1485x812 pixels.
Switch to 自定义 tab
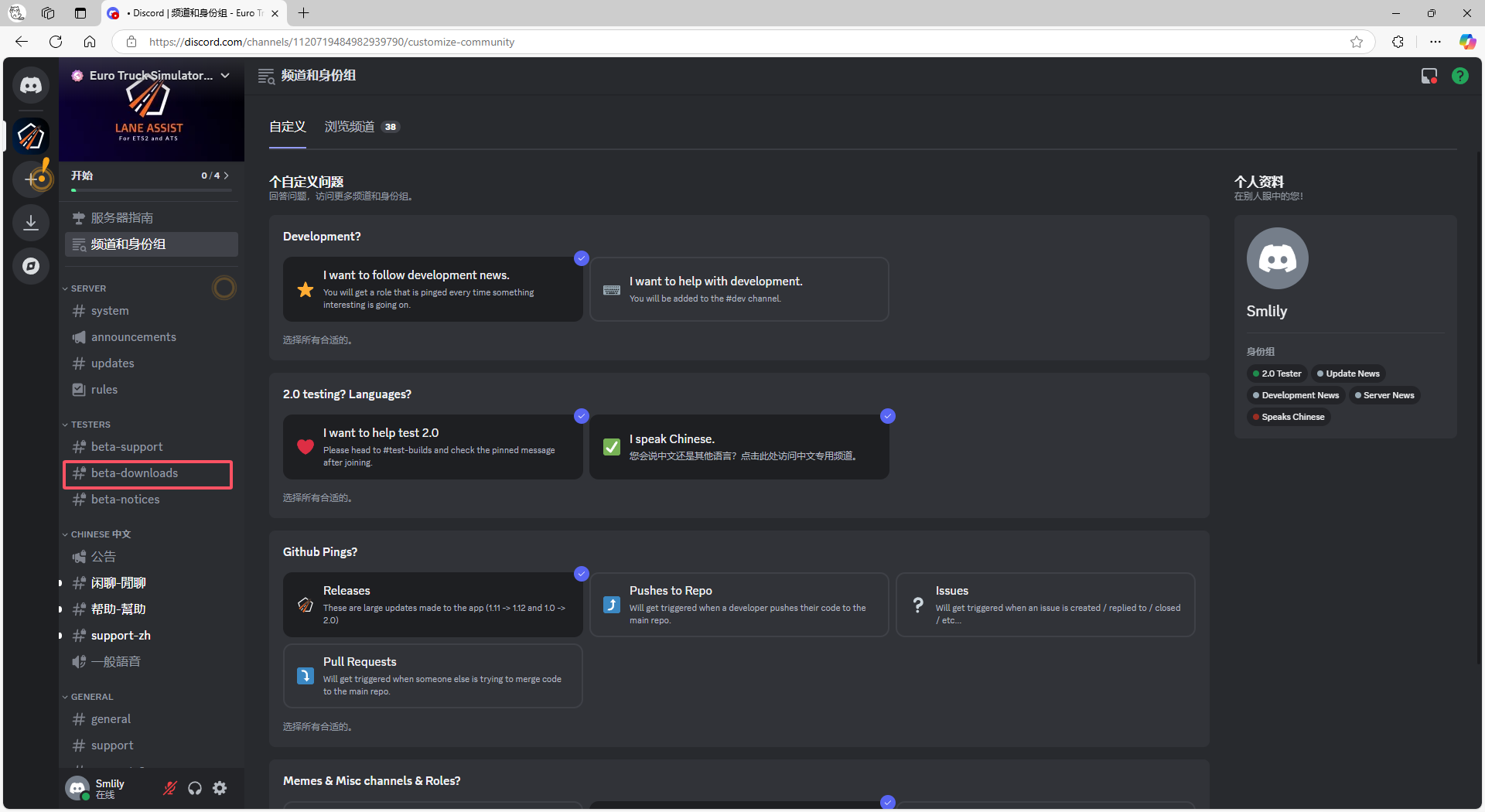(288, 127)
